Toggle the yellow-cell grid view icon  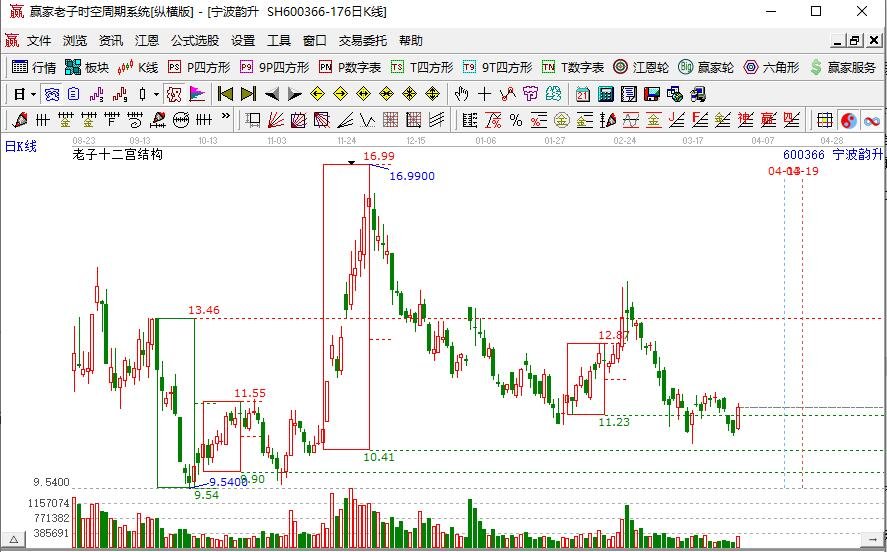tap(825, 120)
